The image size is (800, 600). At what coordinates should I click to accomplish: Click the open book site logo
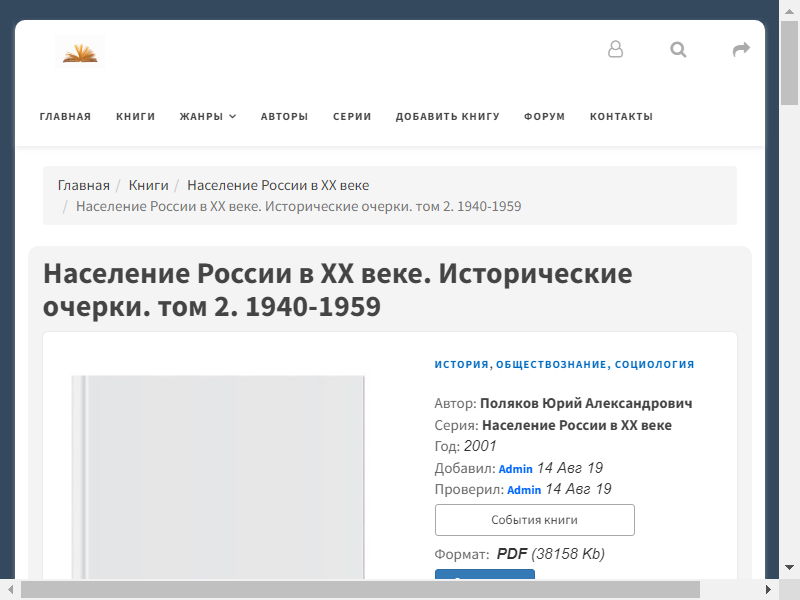[x=80, y=51]
